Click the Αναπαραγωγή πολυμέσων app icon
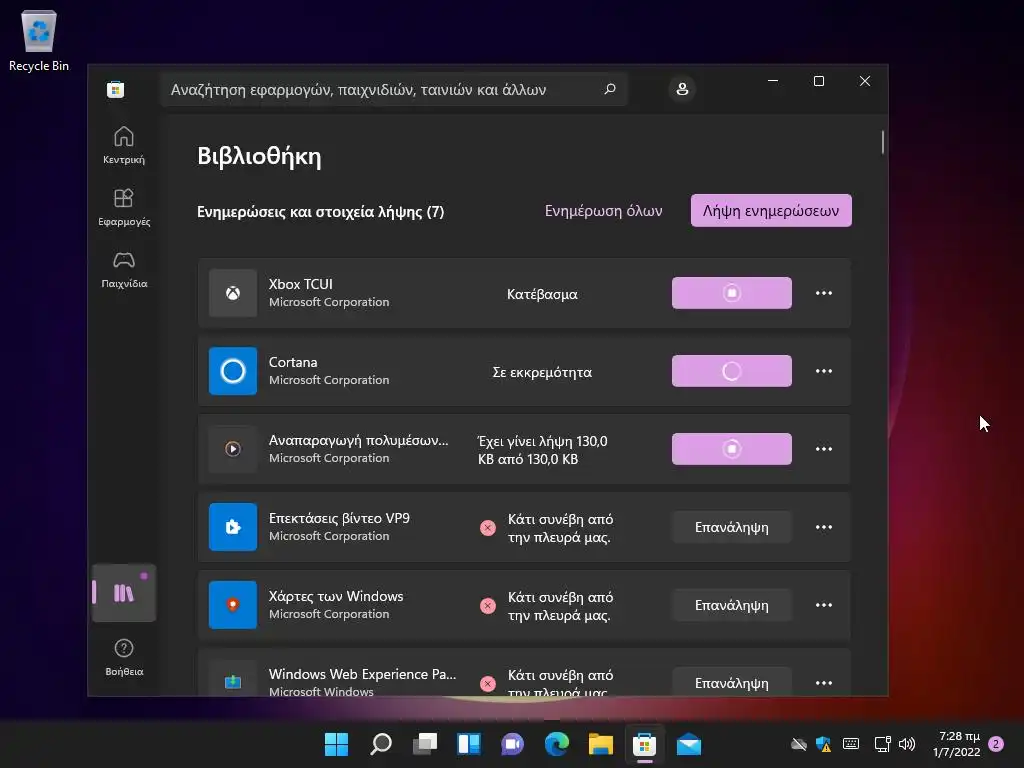The height and width of the screenshot is (768, 1024). click(x=232, y=449)
